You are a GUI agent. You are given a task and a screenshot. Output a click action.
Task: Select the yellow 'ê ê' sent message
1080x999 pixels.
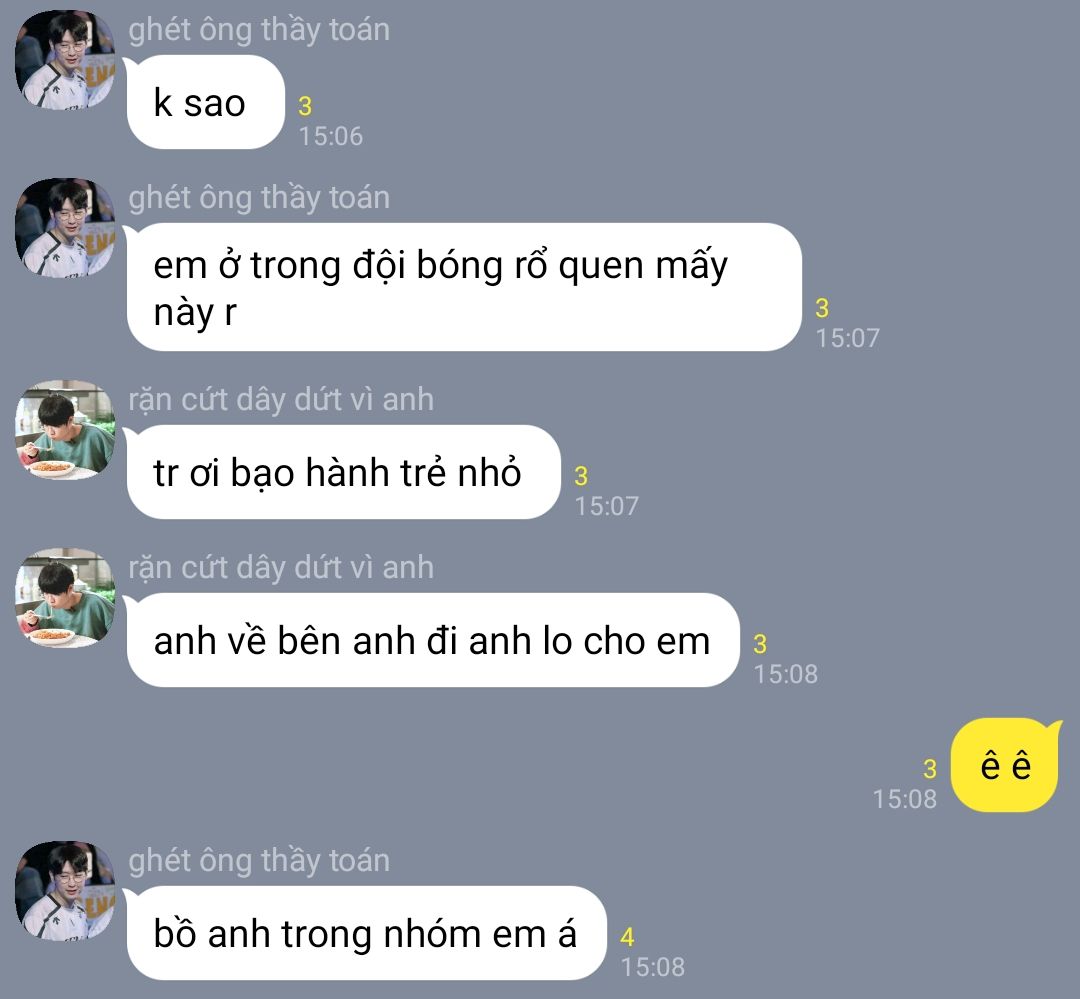coord(1006,765)
